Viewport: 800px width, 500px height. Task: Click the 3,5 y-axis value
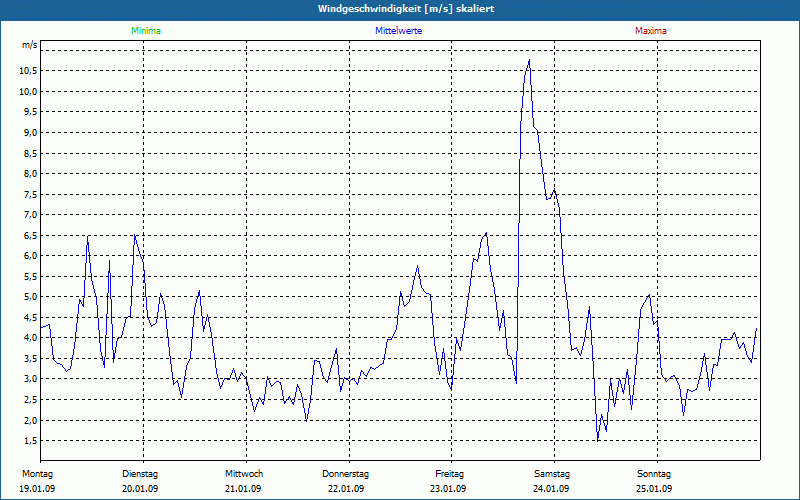point(30,359)
